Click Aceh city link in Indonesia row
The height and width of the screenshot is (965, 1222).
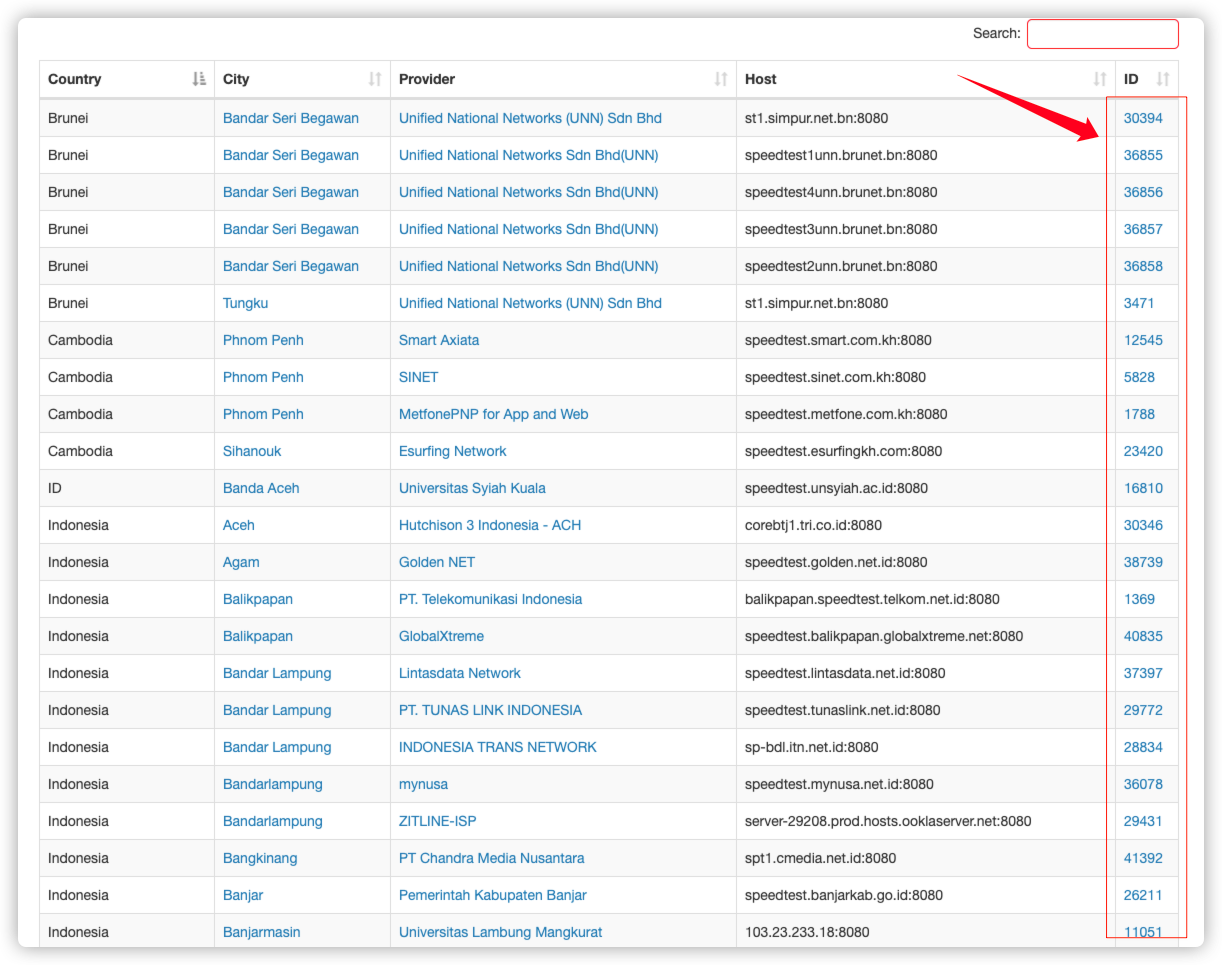pyautogui.click(x=239, y=525)
